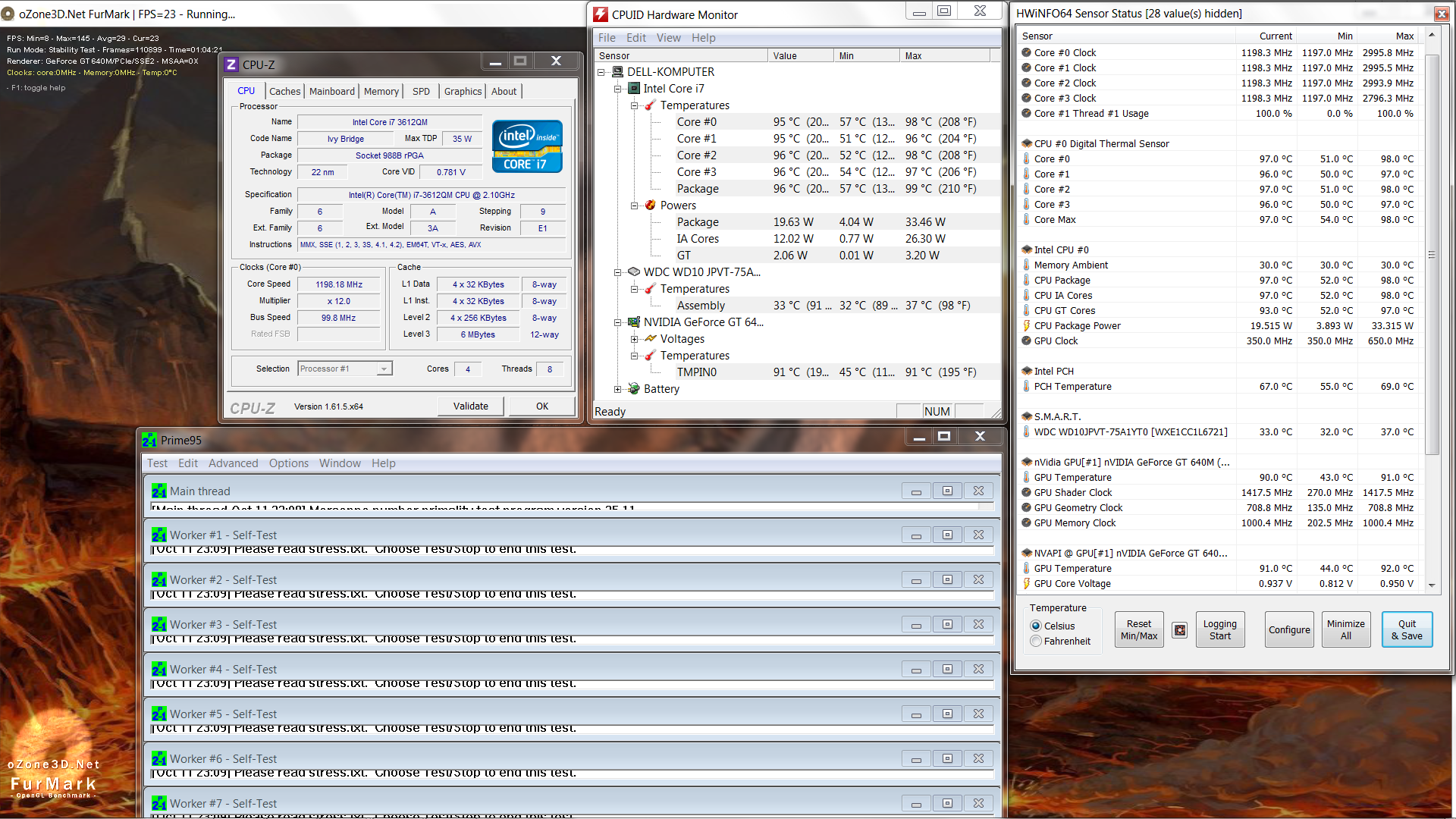Click the CPU-Z title bar Z icon

tap(232, 65)
